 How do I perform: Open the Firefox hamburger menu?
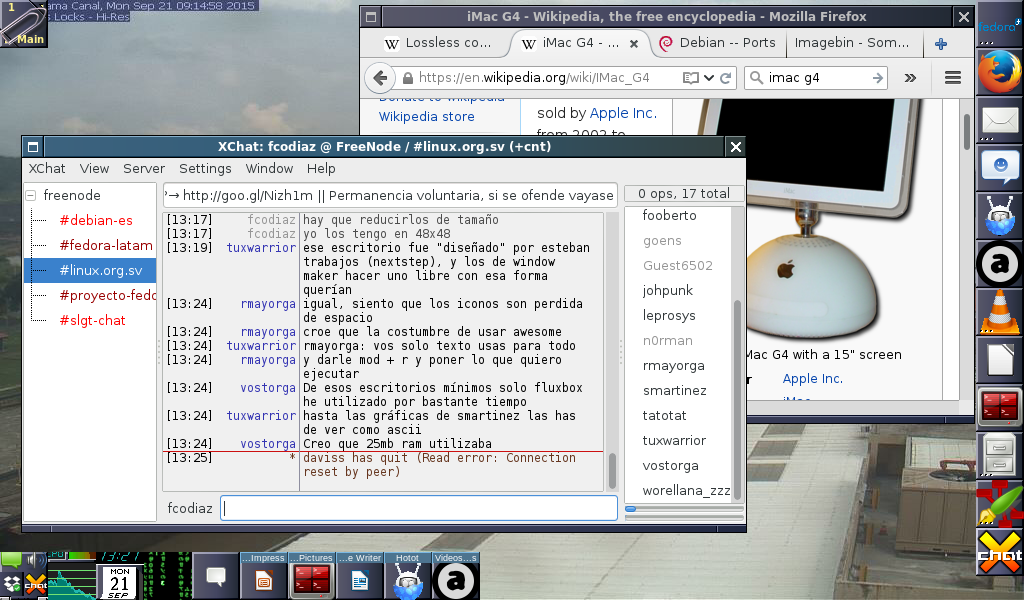pyautogui.click(x=953, y=78)
